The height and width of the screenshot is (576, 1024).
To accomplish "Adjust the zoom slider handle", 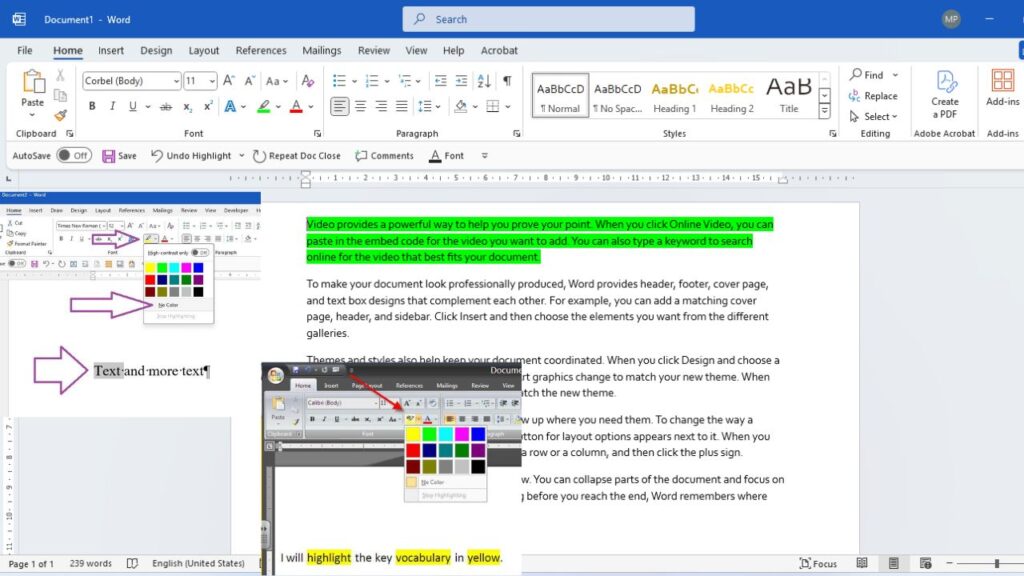I will point(997,563).
